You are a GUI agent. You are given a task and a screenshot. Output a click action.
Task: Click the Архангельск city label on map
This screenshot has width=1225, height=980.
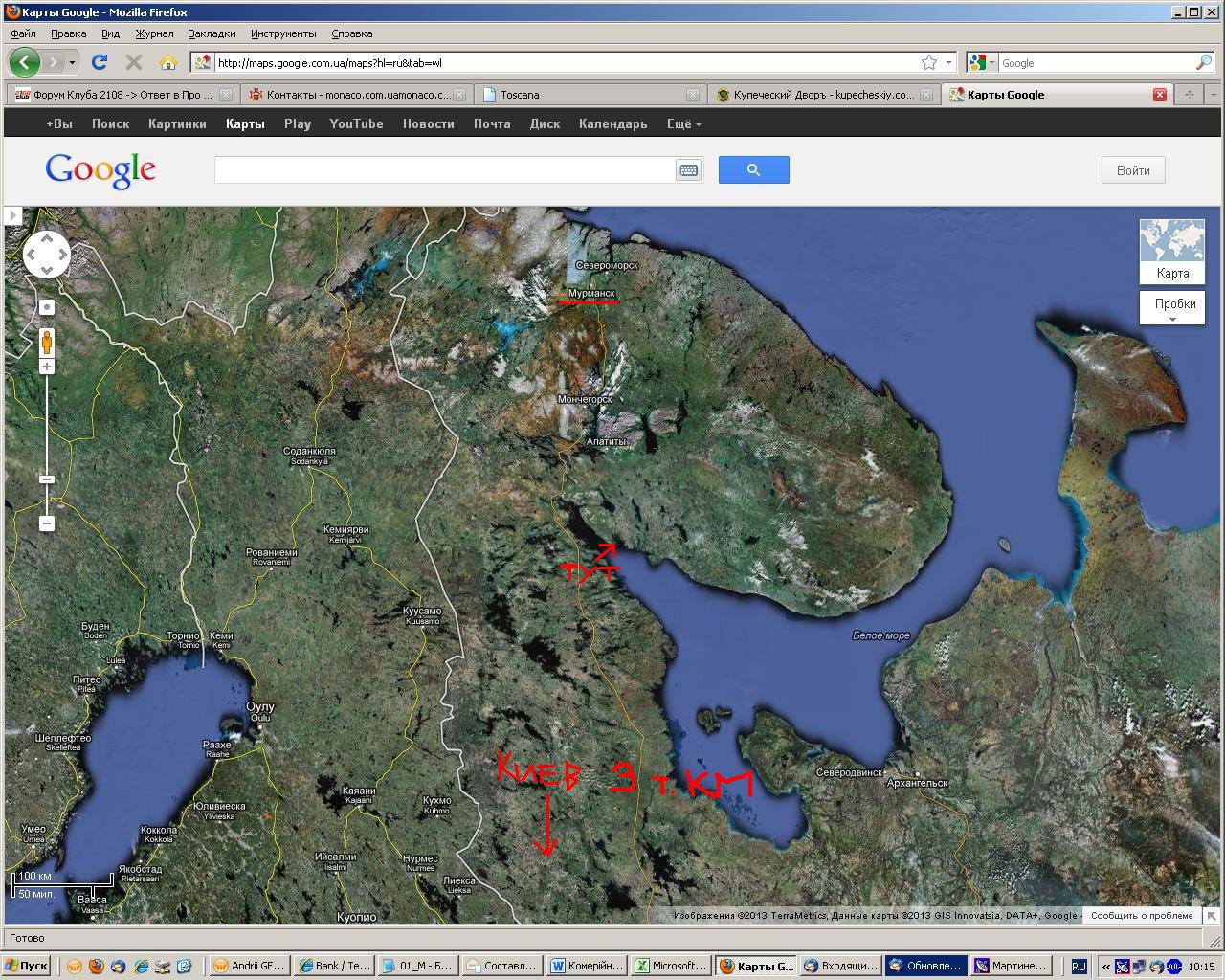click(917, 783)
